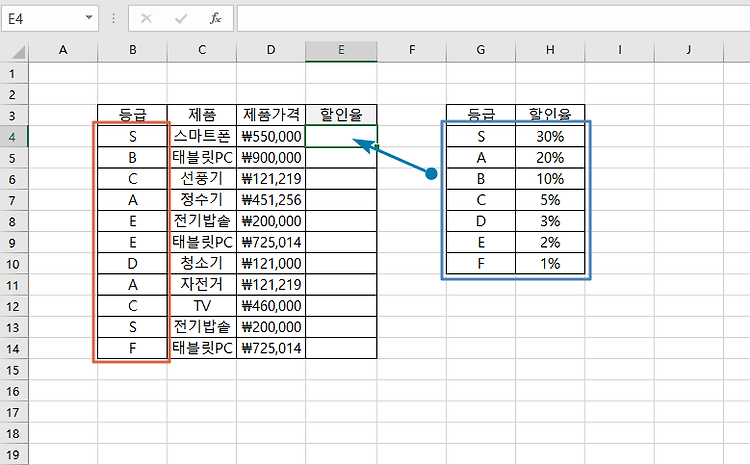Select column C header

(x=202, y=50)
